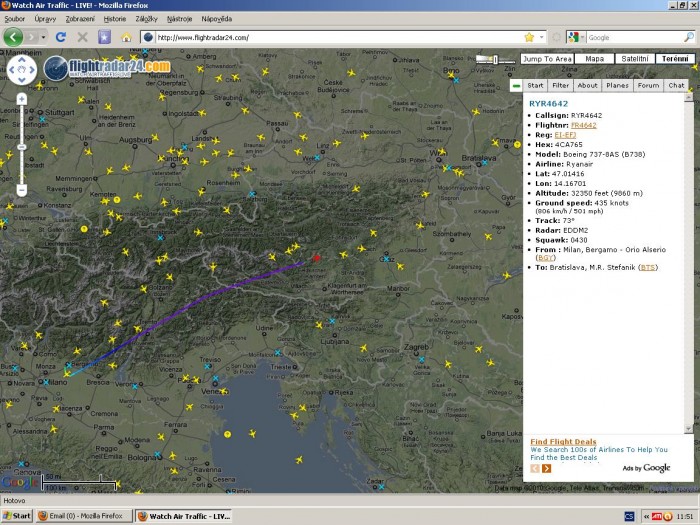This screenshot has width=700, height=525.
Task: Click the Find Flight Deals ad link
Action: click(x=563, y=442)
